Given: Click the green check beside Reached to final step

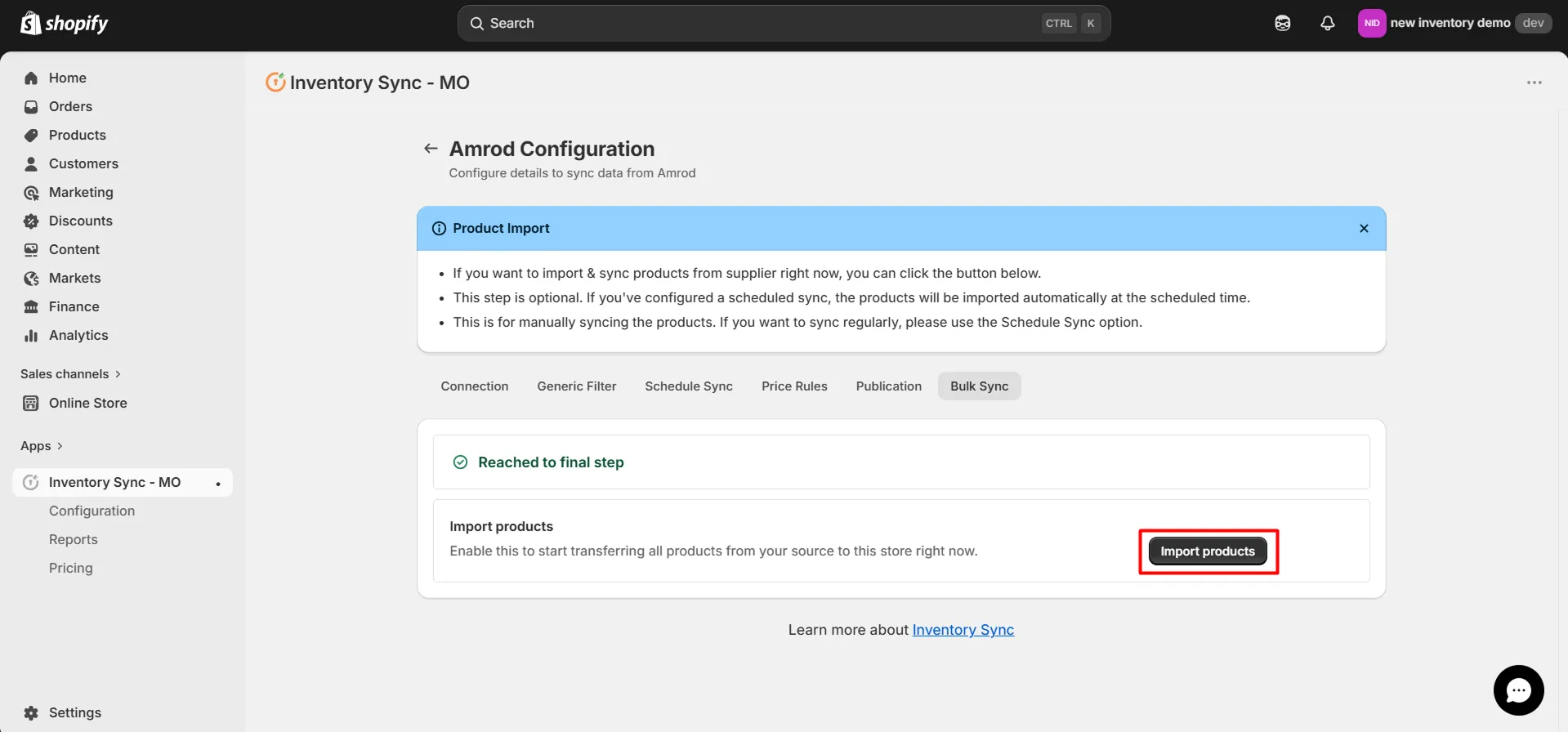Looking at the screenshot, I should 461,462.
